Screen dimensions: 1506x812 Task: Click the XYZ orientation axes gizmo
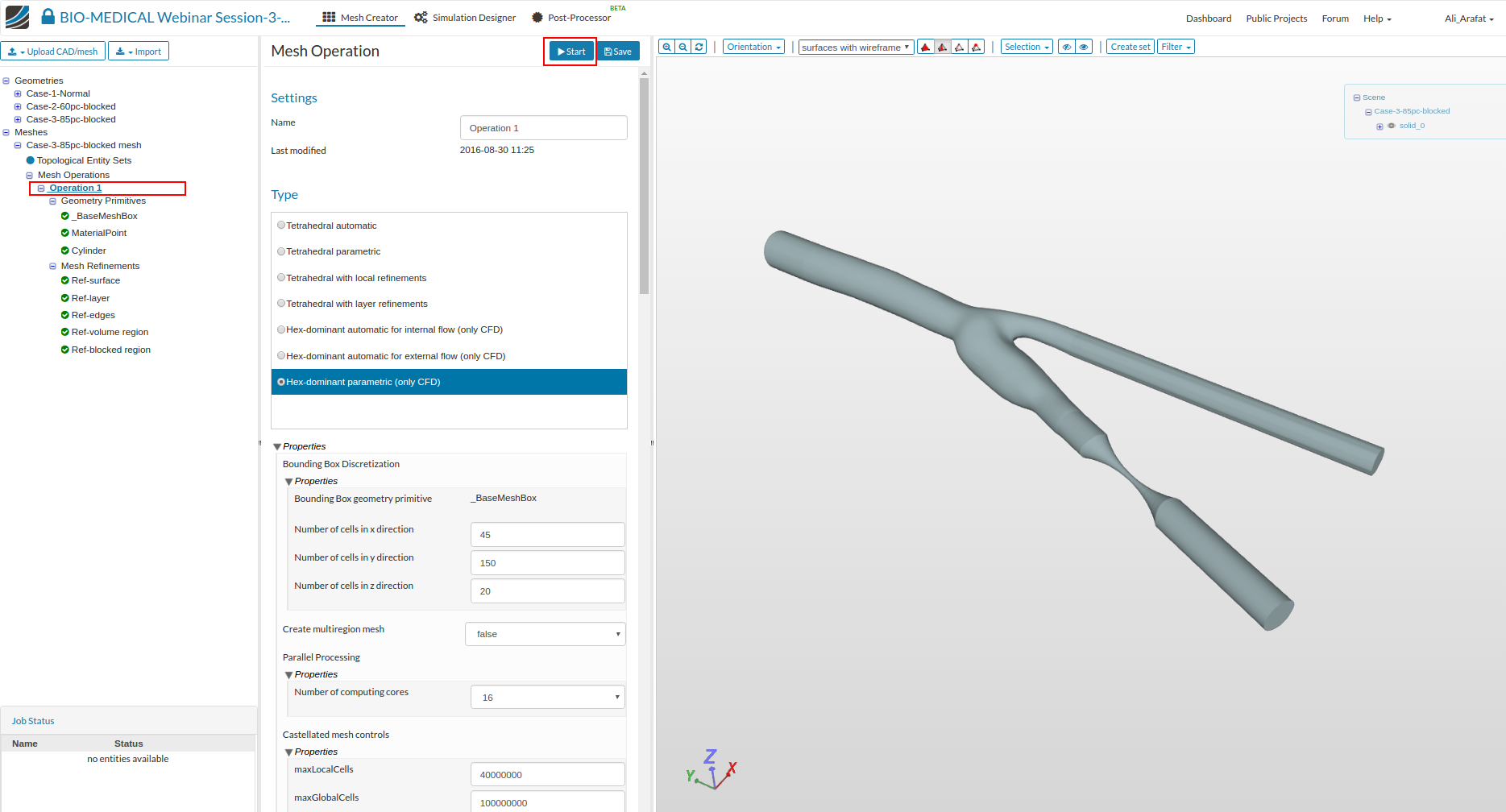(712, 769)
